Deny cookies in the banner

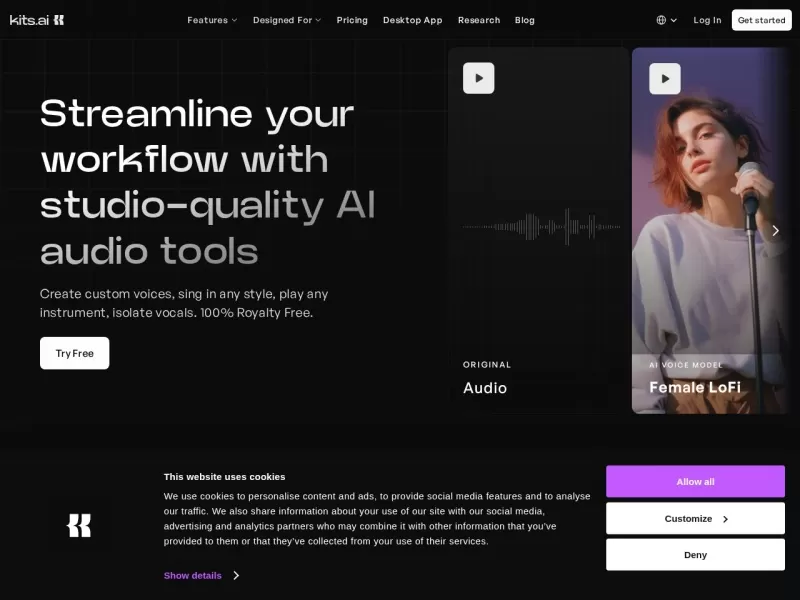tap(695, 555)
